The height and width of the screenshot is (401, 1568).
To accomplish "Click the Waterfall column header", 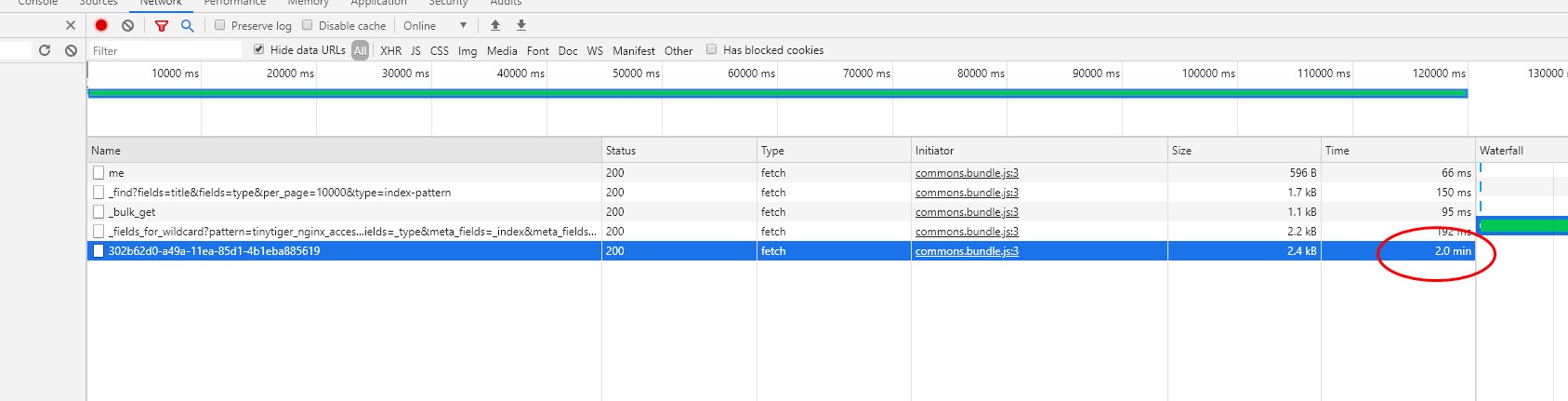I will click(x=1522, y=150).
